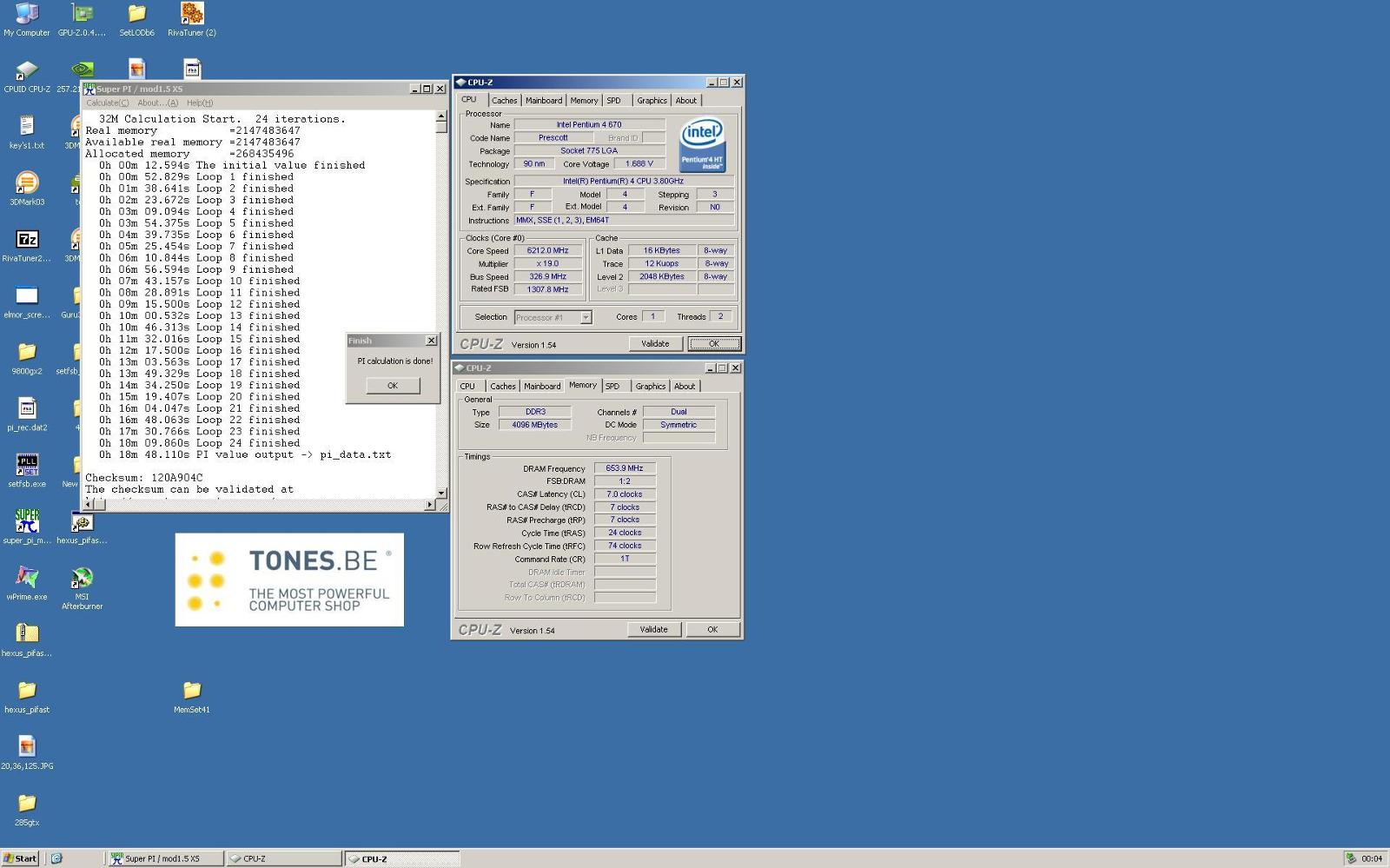Switch to Super PI taskbar button
This screenshot has height=868, width=1390.
point(165,858)
